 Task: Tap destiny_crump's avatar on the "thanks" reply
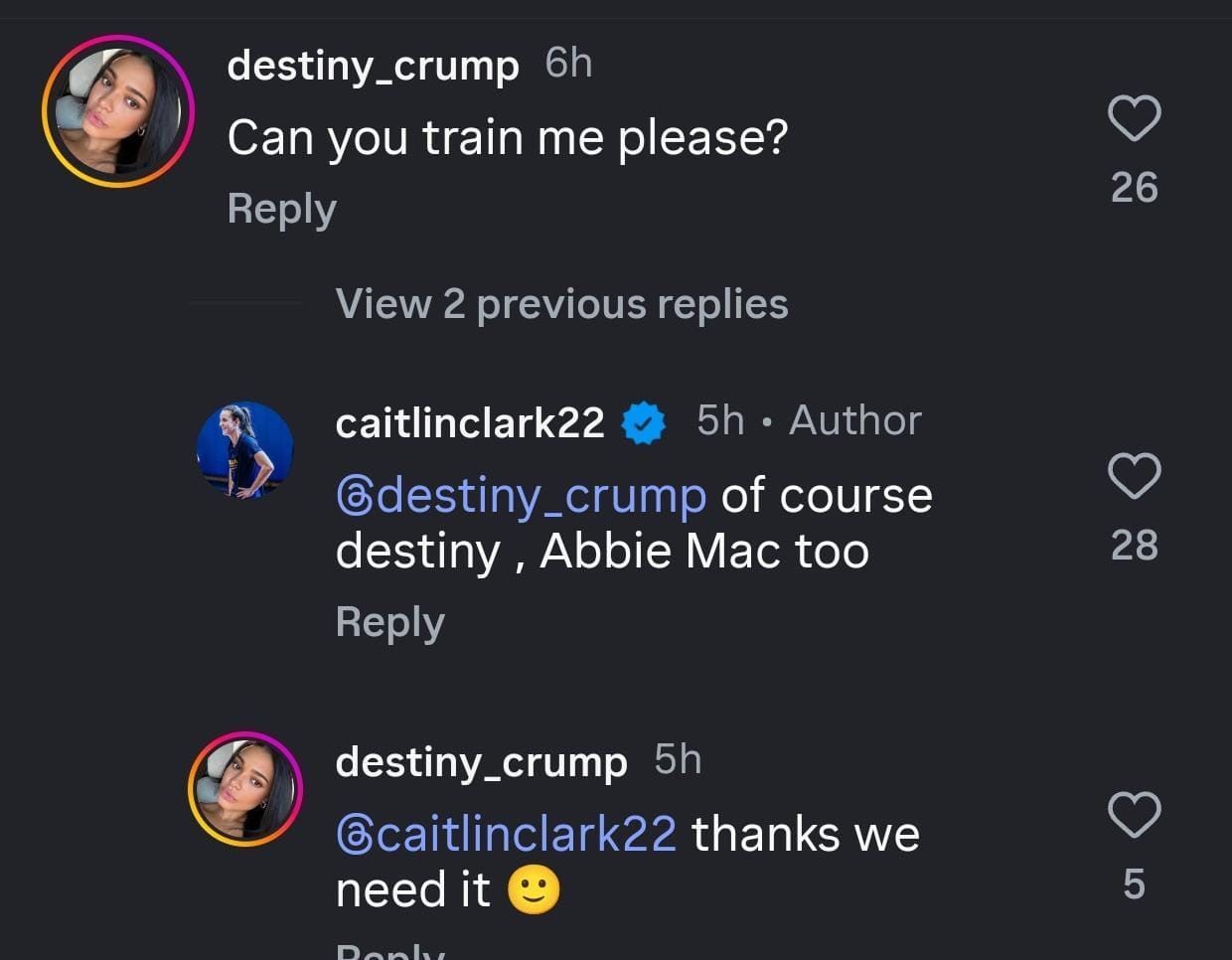[244, 789]
